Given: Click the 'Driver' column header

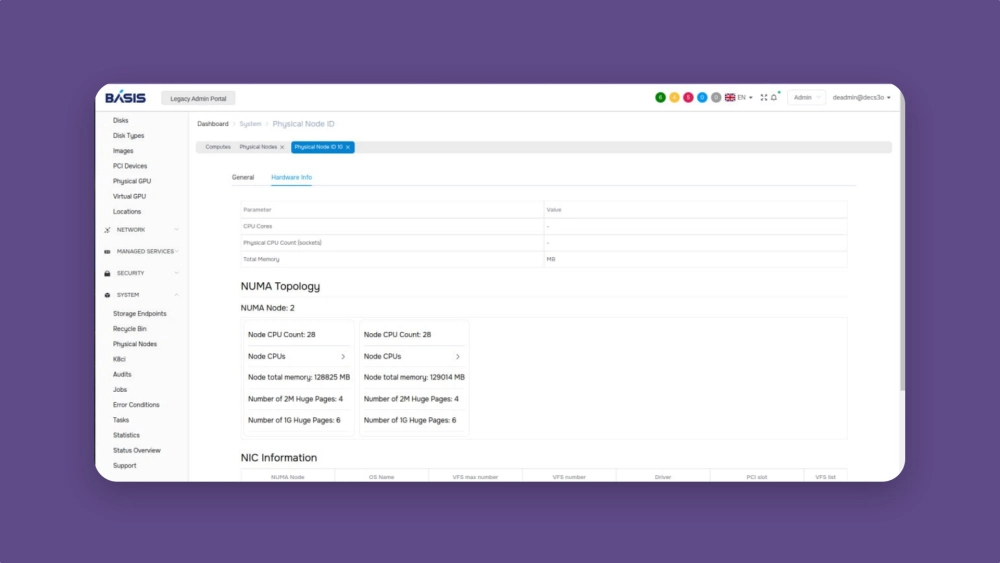Looking at the screenshot, I should coord(663,477).
